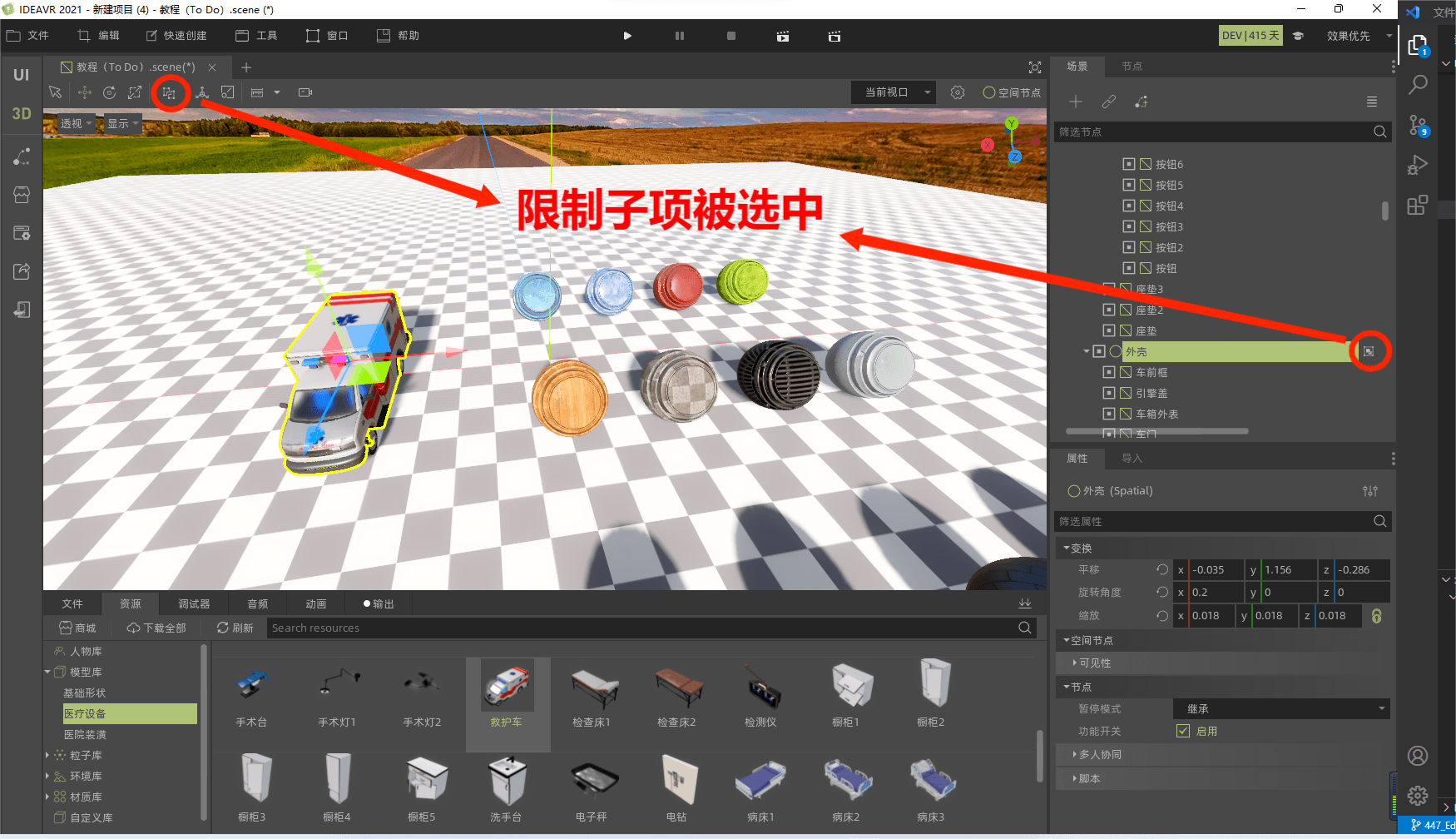
Task: Open 当前视口 viewport dropdown
Action: point(894,92)
